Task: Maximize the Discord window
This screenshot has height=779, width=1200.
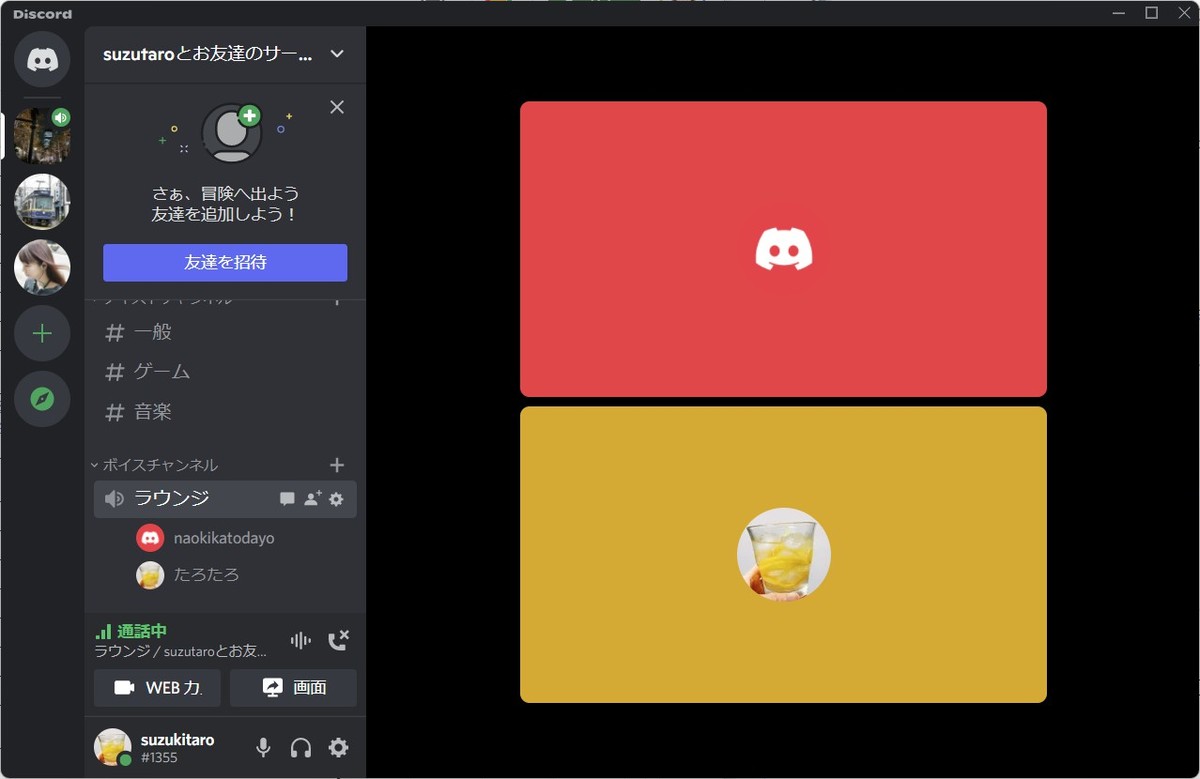Action: (x=1151, y=13)
